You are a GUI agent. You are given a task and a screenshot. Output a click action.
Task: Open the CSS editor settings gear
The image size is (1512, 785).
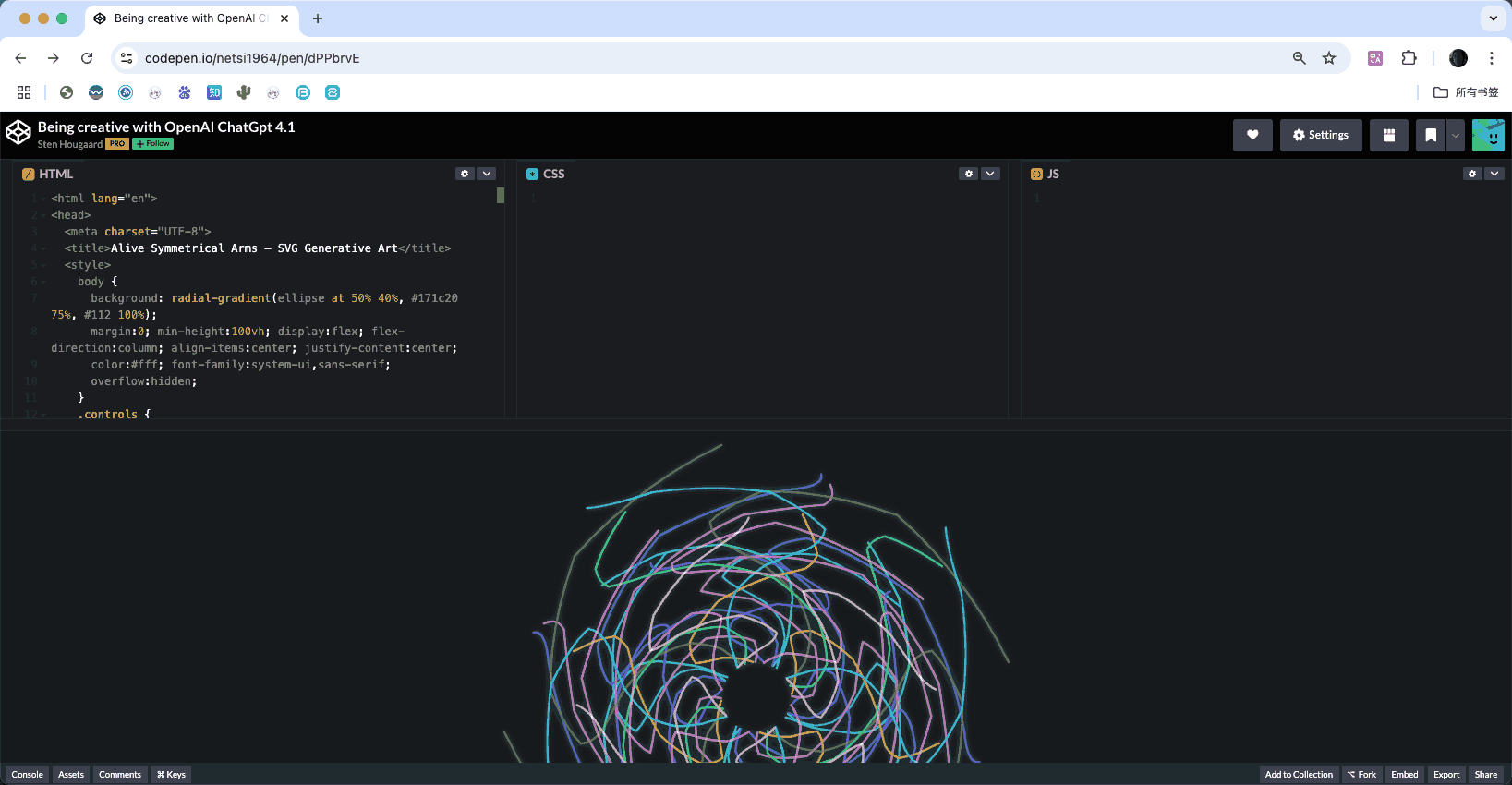[x=968, y=174]
